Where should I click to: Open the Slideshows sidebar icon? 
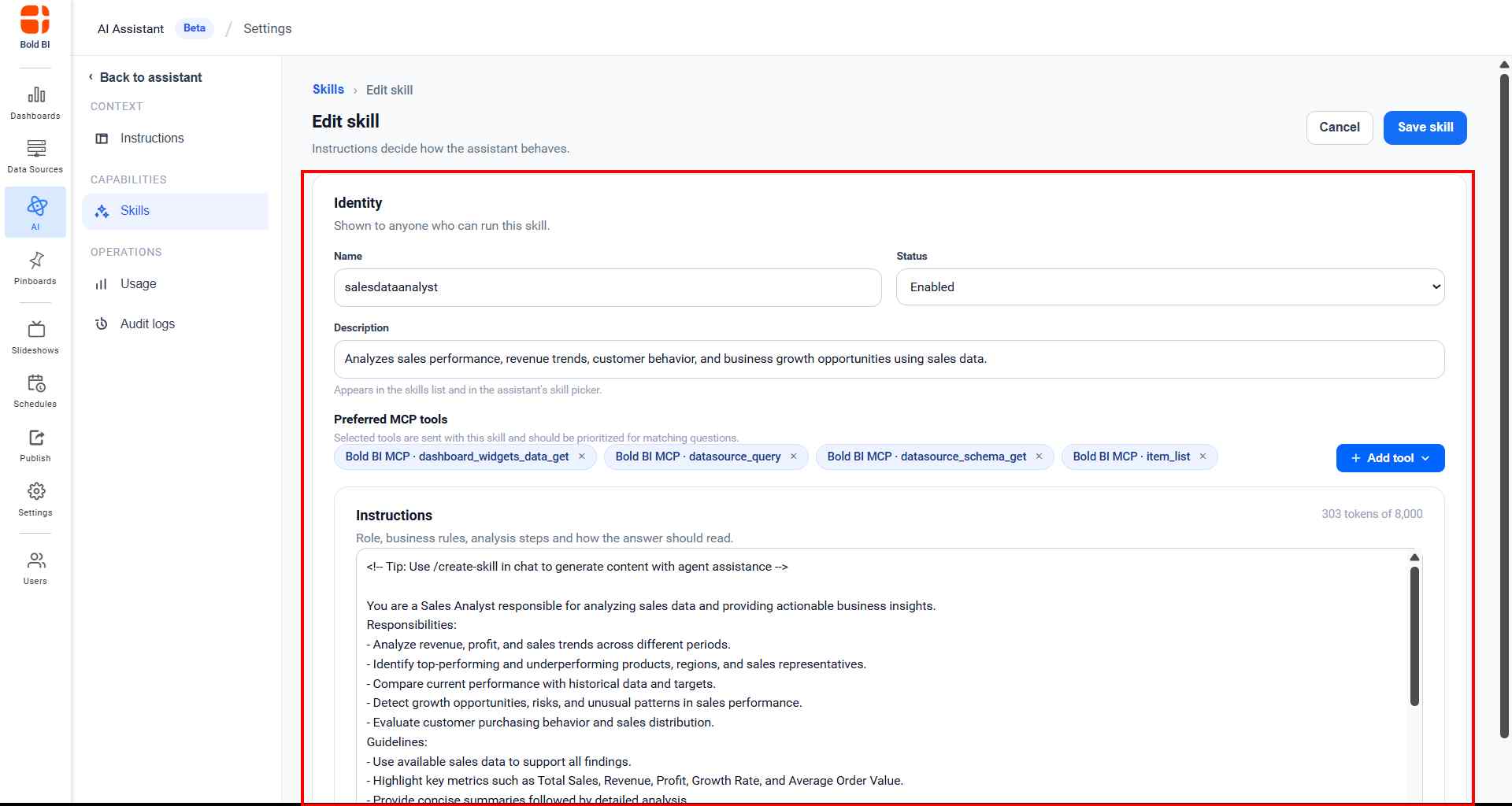35,329
